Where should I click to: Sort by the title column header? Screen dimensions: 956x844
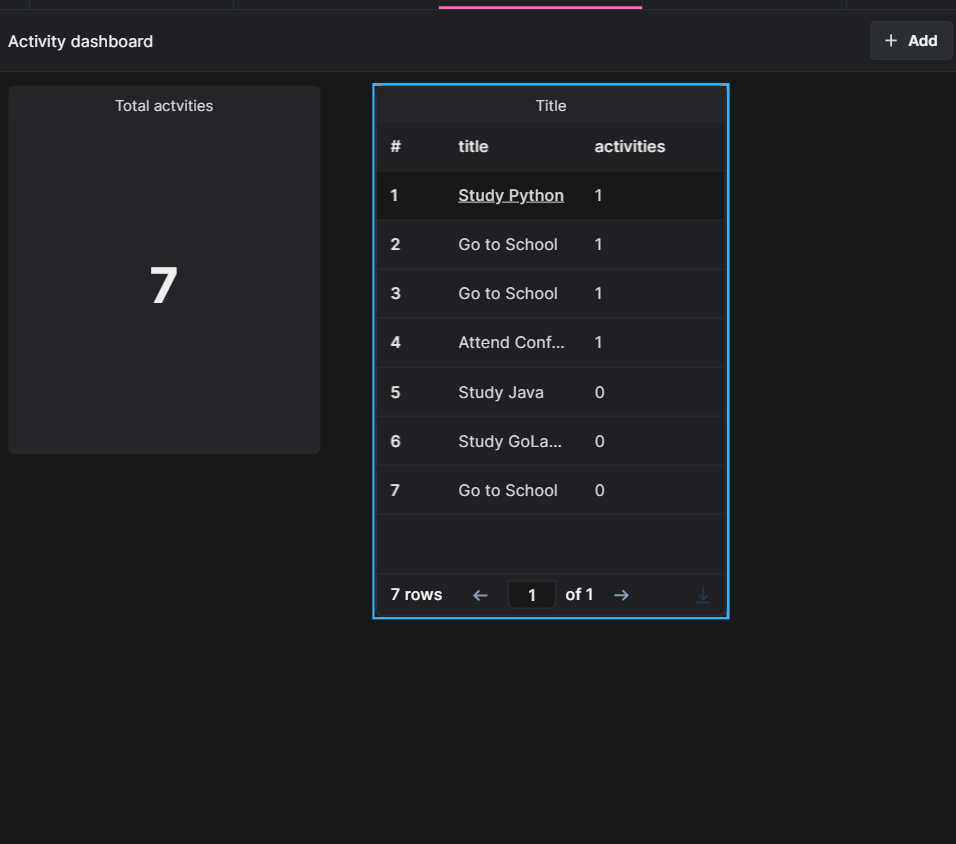pos(473,146)
